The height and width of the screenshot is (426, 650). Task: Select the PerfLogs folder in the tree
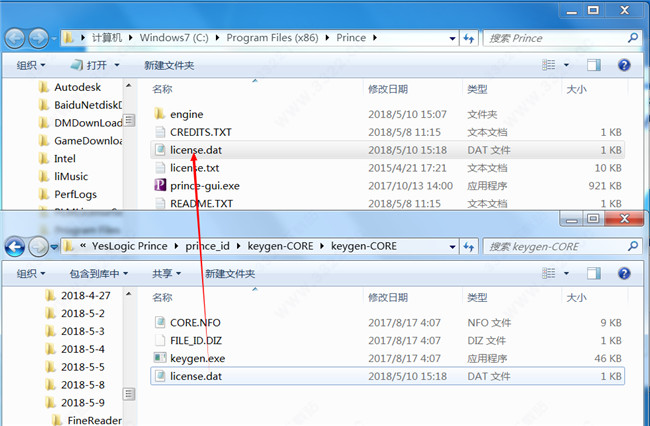point(75,194)
